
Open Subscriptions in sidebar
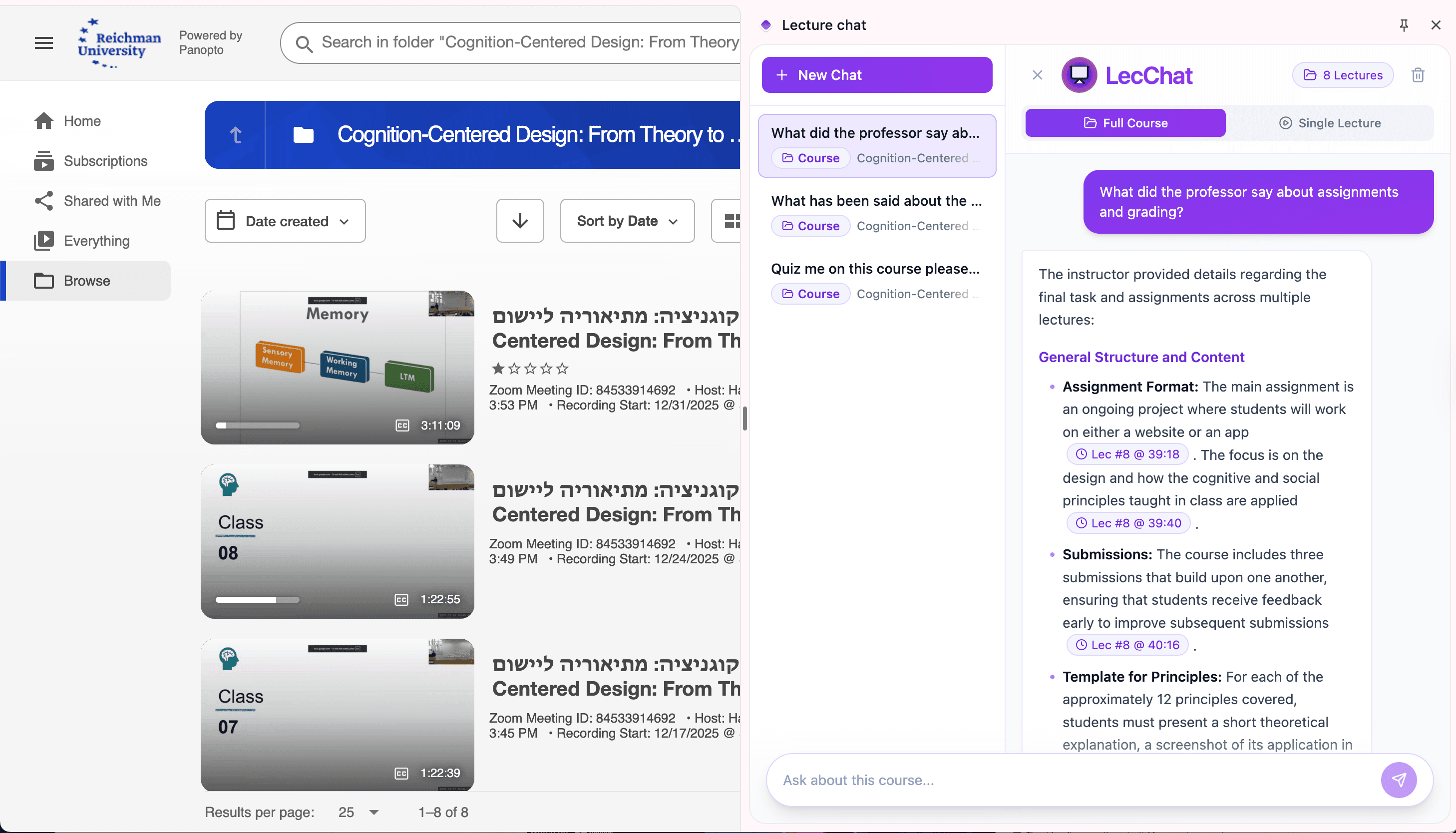pyautogui.click(x=105, y=161)
